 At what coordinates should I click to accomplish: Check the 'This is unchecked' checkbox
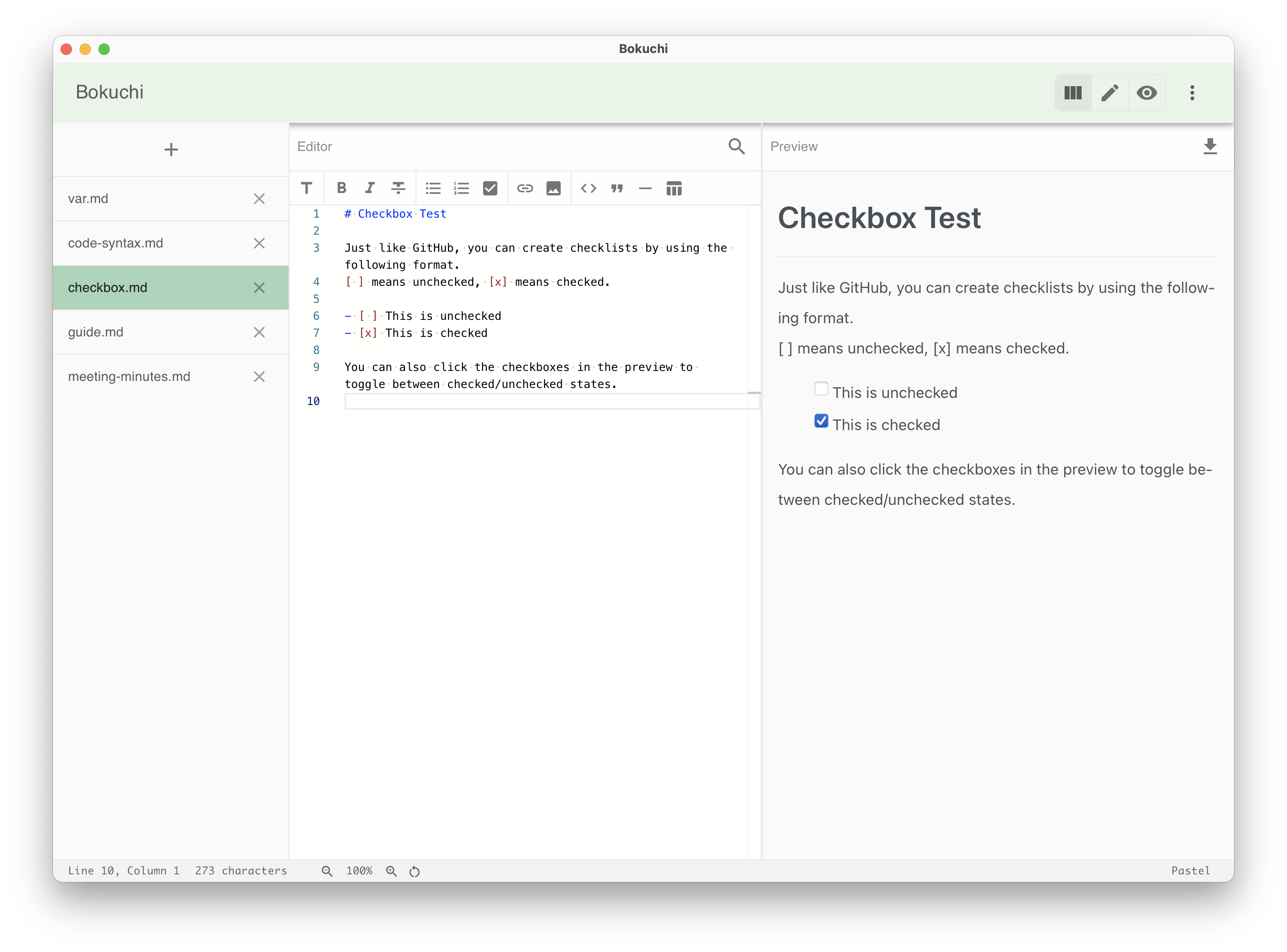[821, 389]
